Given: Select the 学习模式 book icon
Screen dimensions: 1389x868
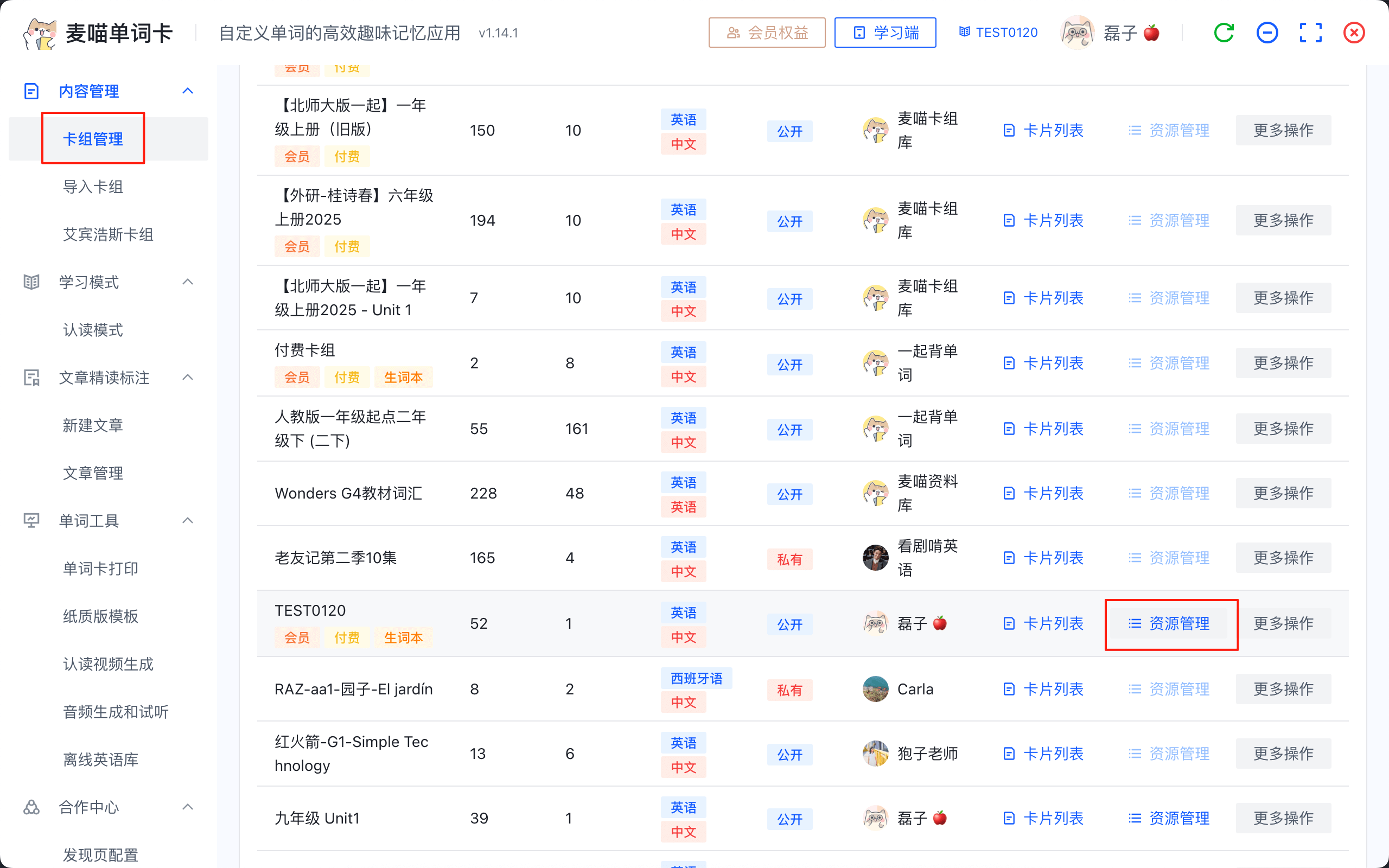Looking at the screenshot, I should 31,282.
